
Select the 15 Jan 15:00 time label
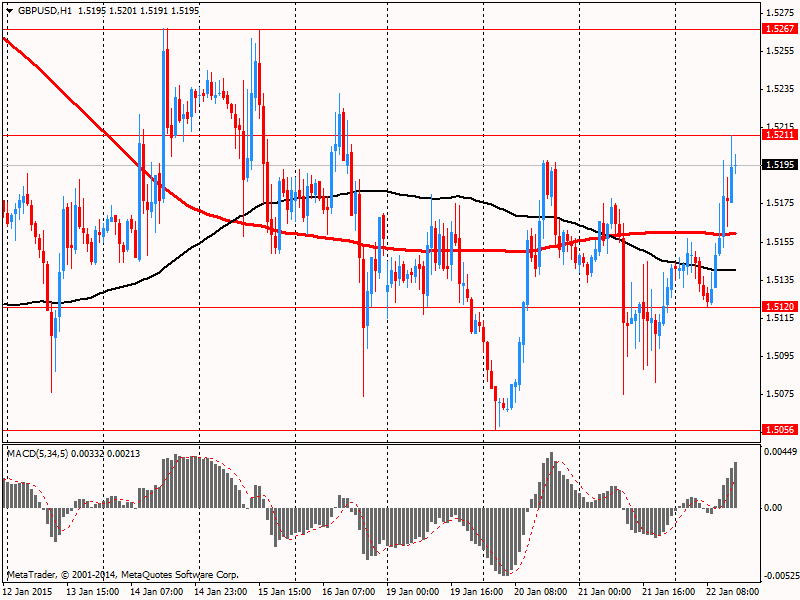[x=284, y=592]
